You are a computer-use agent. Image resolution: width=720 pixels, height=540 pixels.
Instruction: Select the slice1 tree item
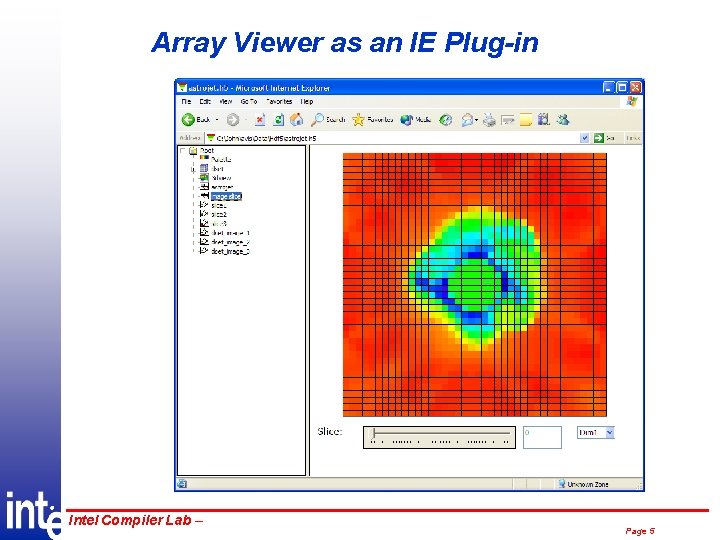(x=219, y=205)
